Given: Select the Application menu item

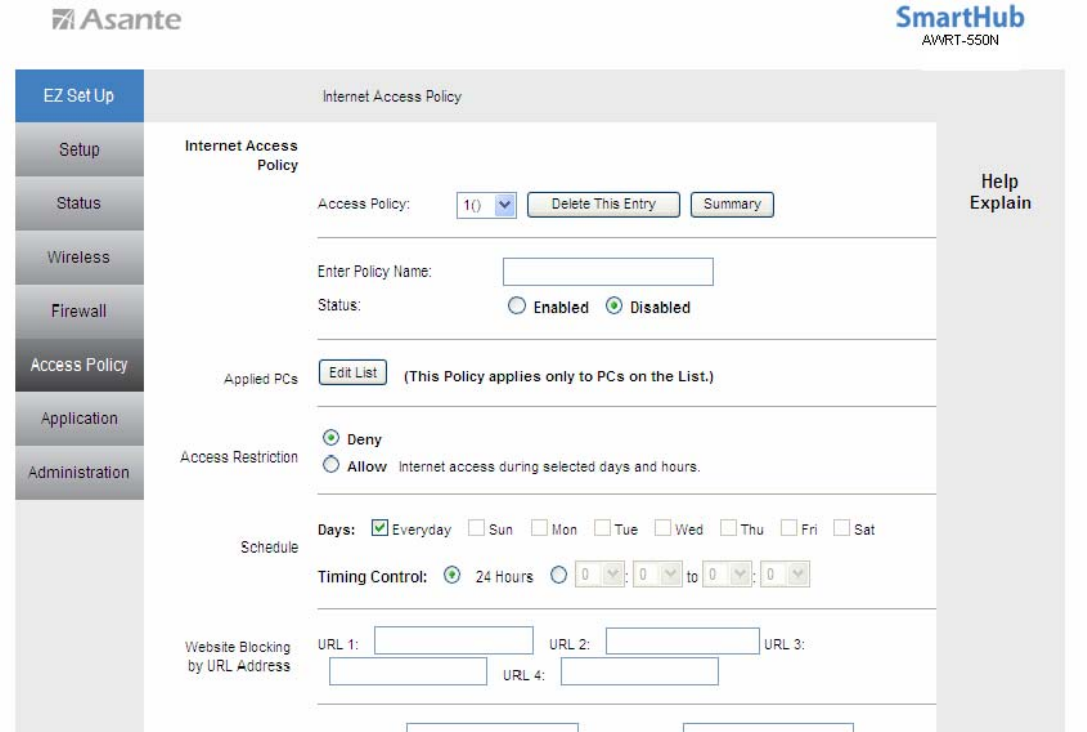Looking at the screenshot, I should pos(79,419).
